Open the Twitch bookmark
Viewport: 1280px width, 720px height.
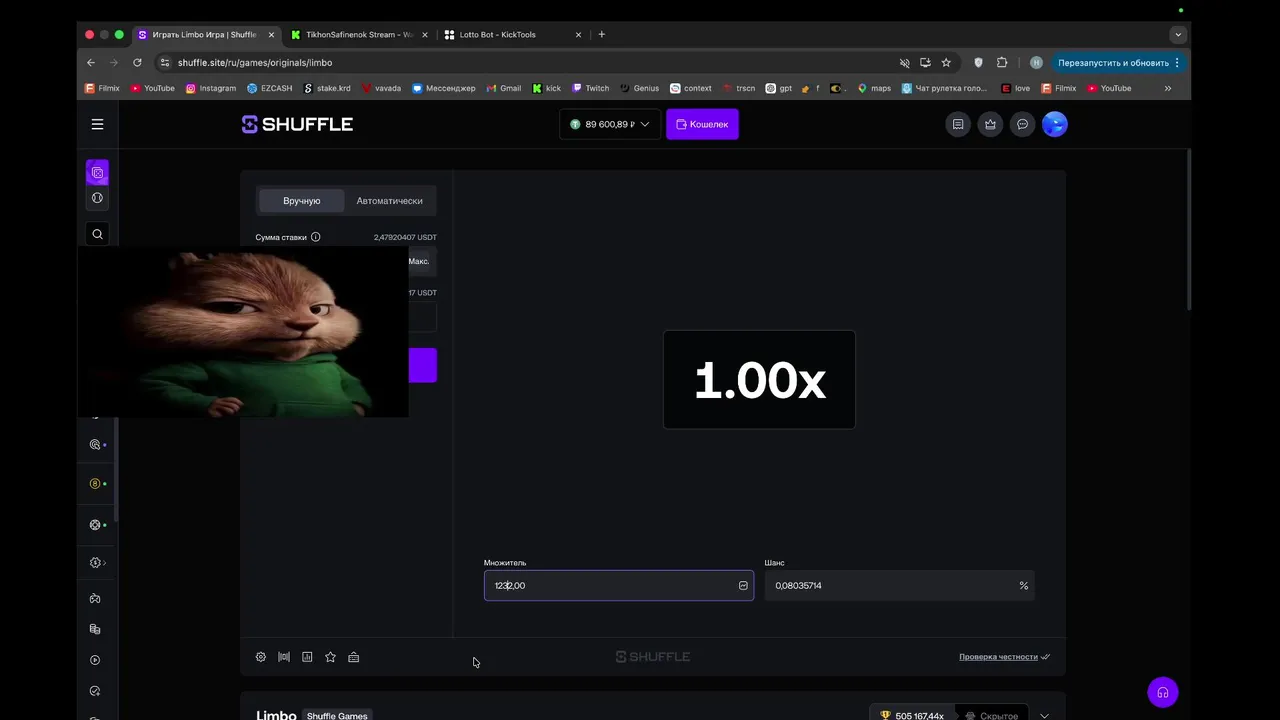click(590, 88)
